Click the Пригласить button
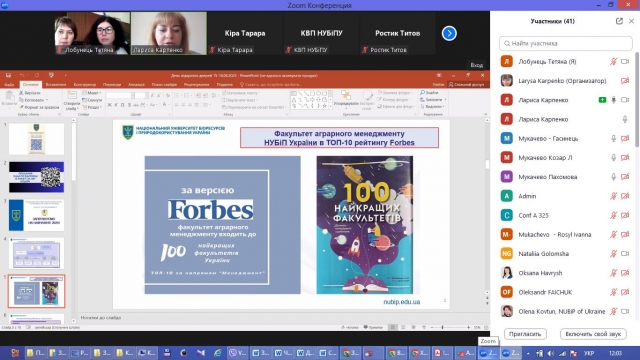 [525, 334]
